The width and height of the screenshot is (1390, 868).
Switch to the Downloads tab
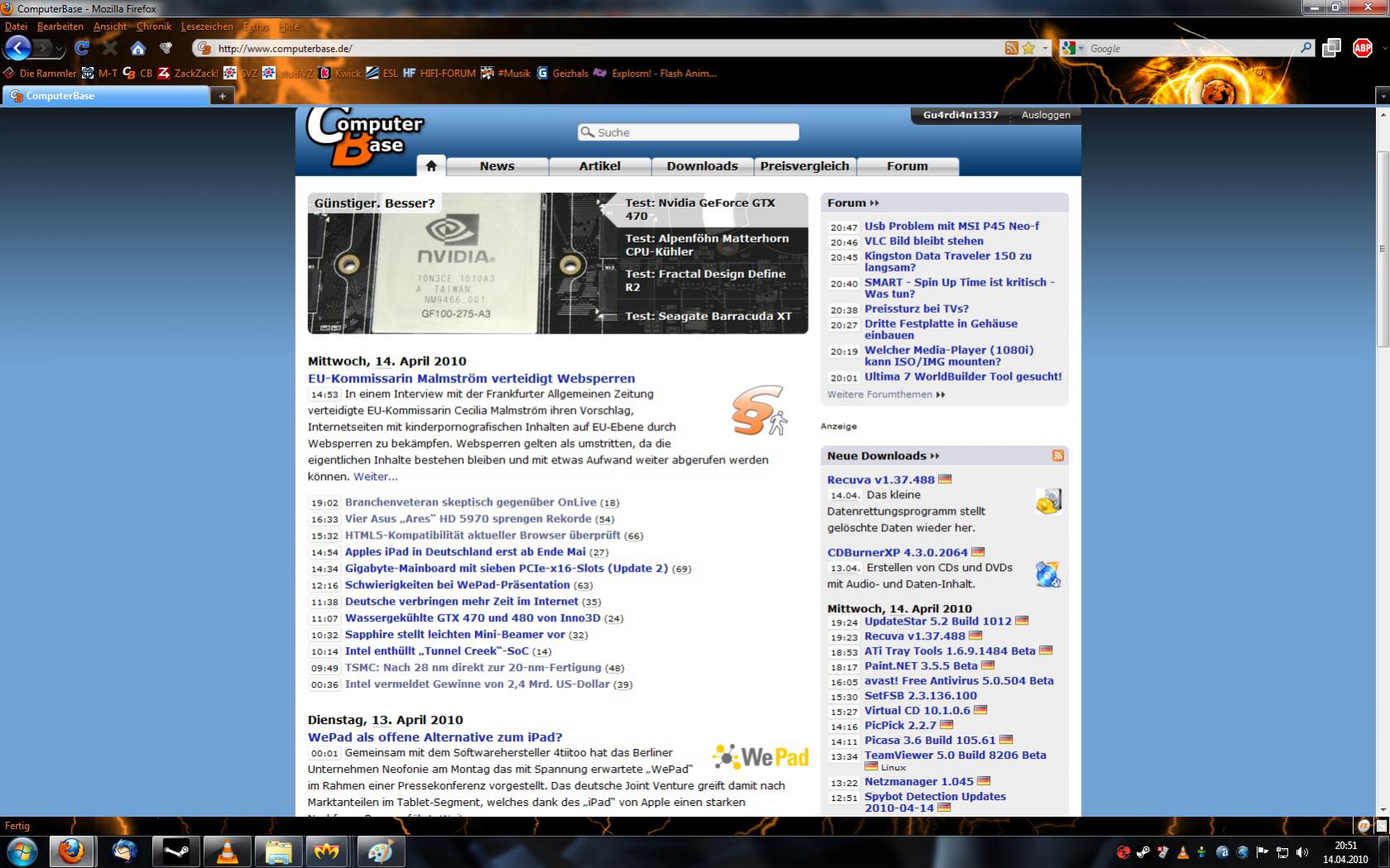pos(702,166)
